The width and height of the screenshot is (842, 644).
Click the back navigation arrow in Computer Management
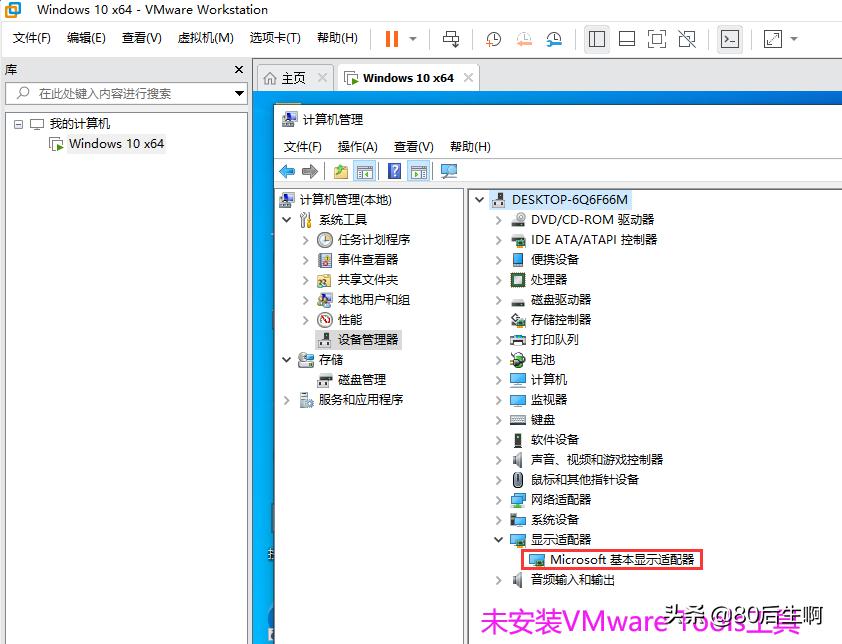[x=288, y=170]
